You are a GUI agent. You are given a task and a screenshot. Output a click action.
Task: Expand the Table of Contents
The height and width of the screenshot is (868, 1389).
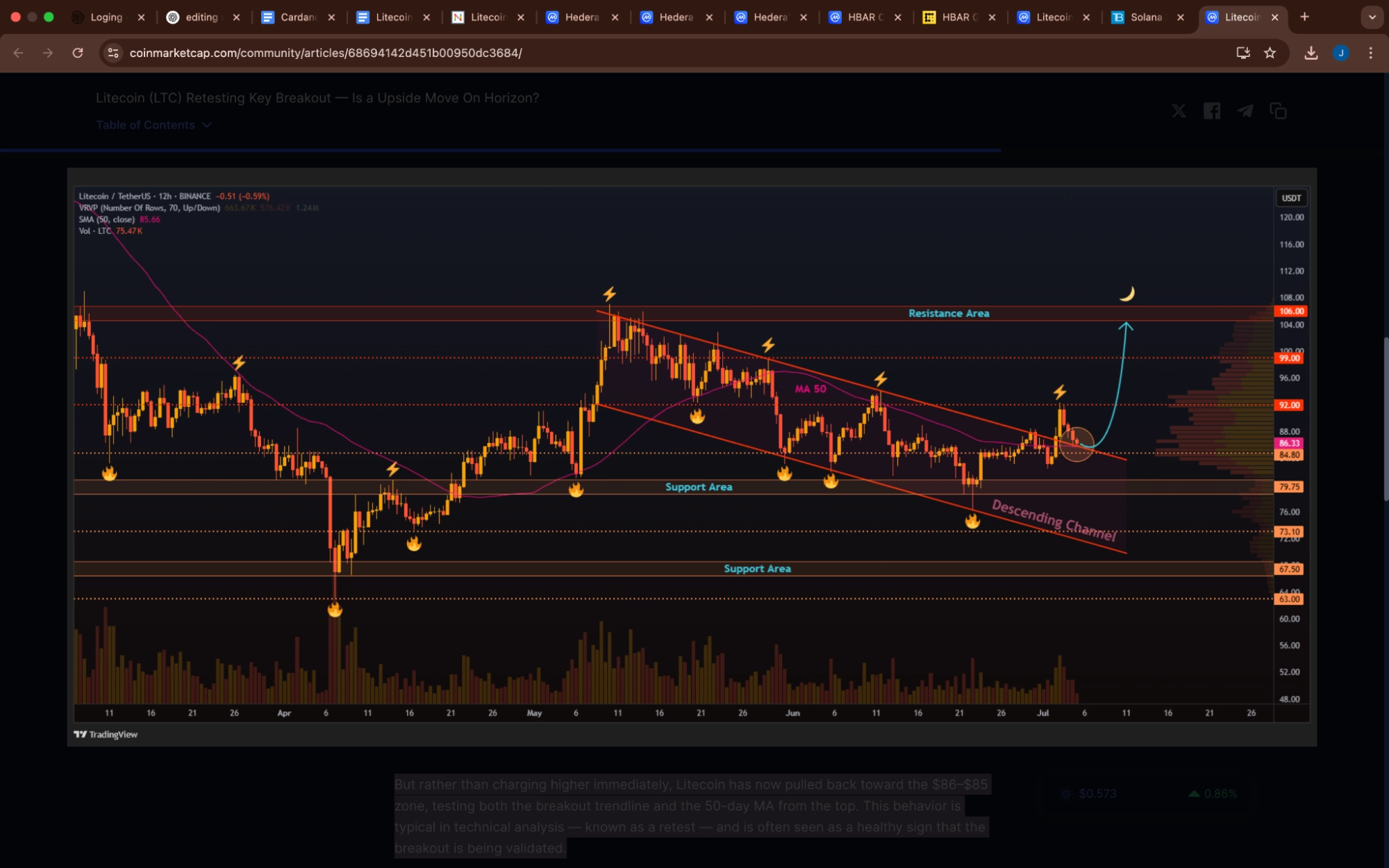pyautogui.click(x=153, y=125)
